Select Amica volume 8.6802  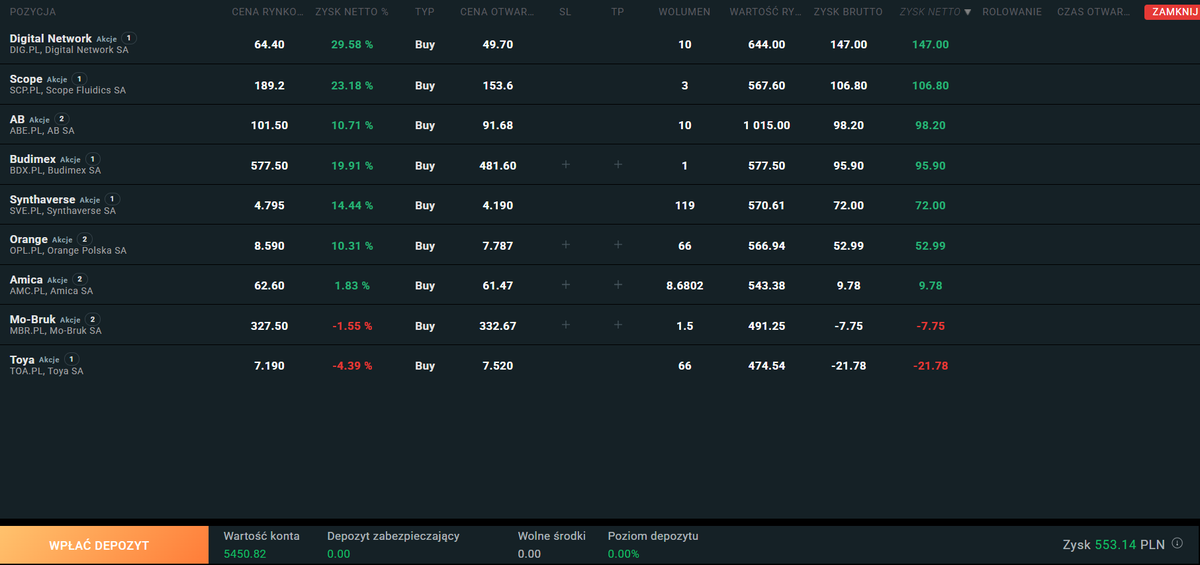[684, 285]
